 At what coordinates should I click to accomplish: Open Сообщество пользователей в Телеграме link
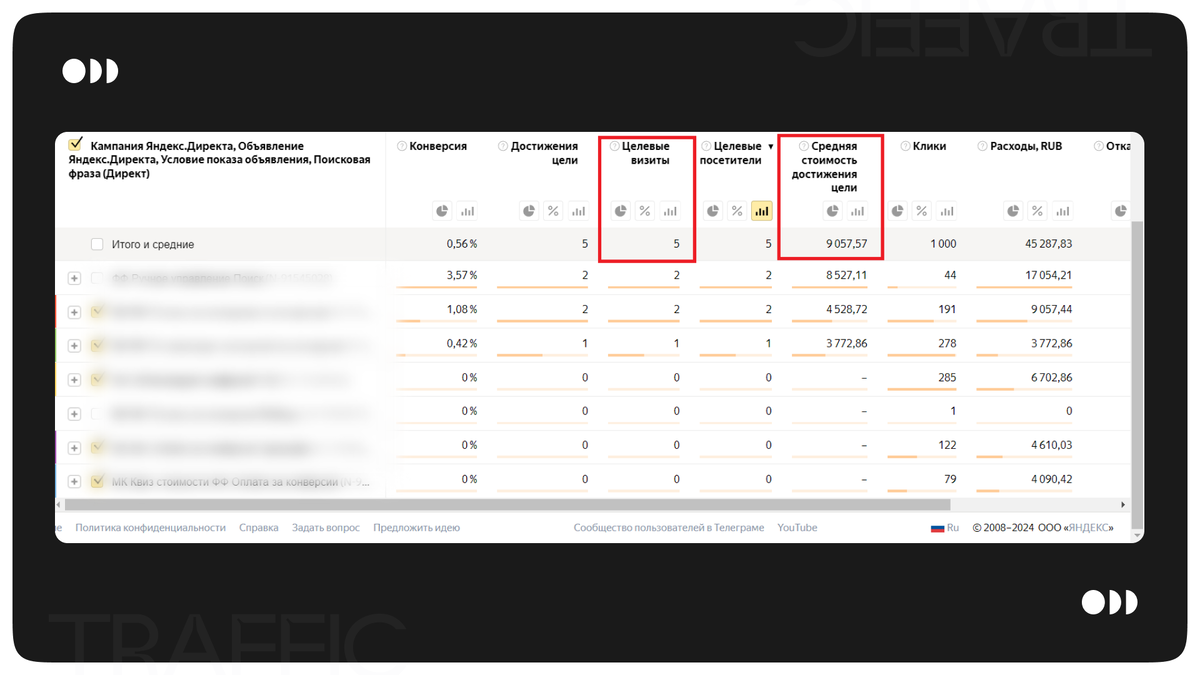pyautogui.click(x=669, y=527)
